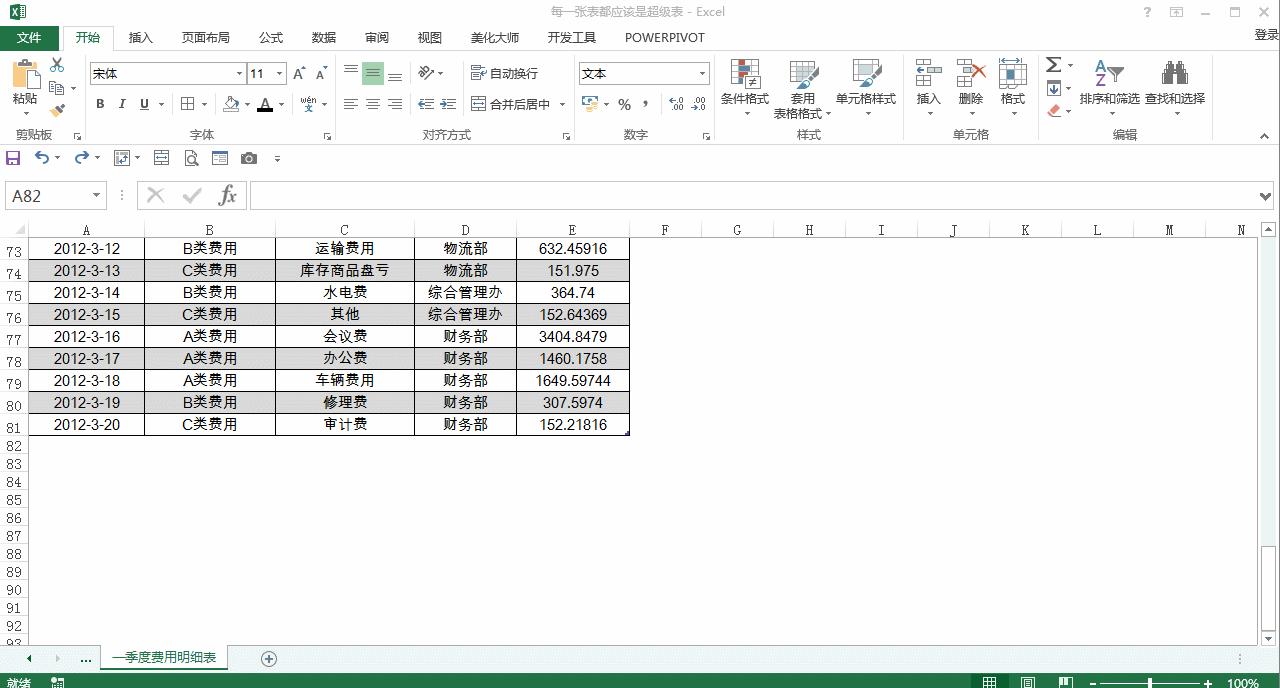Click the Undo arrow icon

coord(41,158)
